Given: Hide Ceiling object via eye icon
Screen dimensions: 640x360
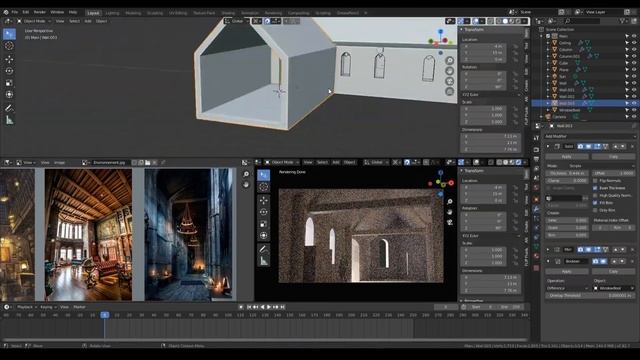Looking at the screenshot, I should [634, 42].
